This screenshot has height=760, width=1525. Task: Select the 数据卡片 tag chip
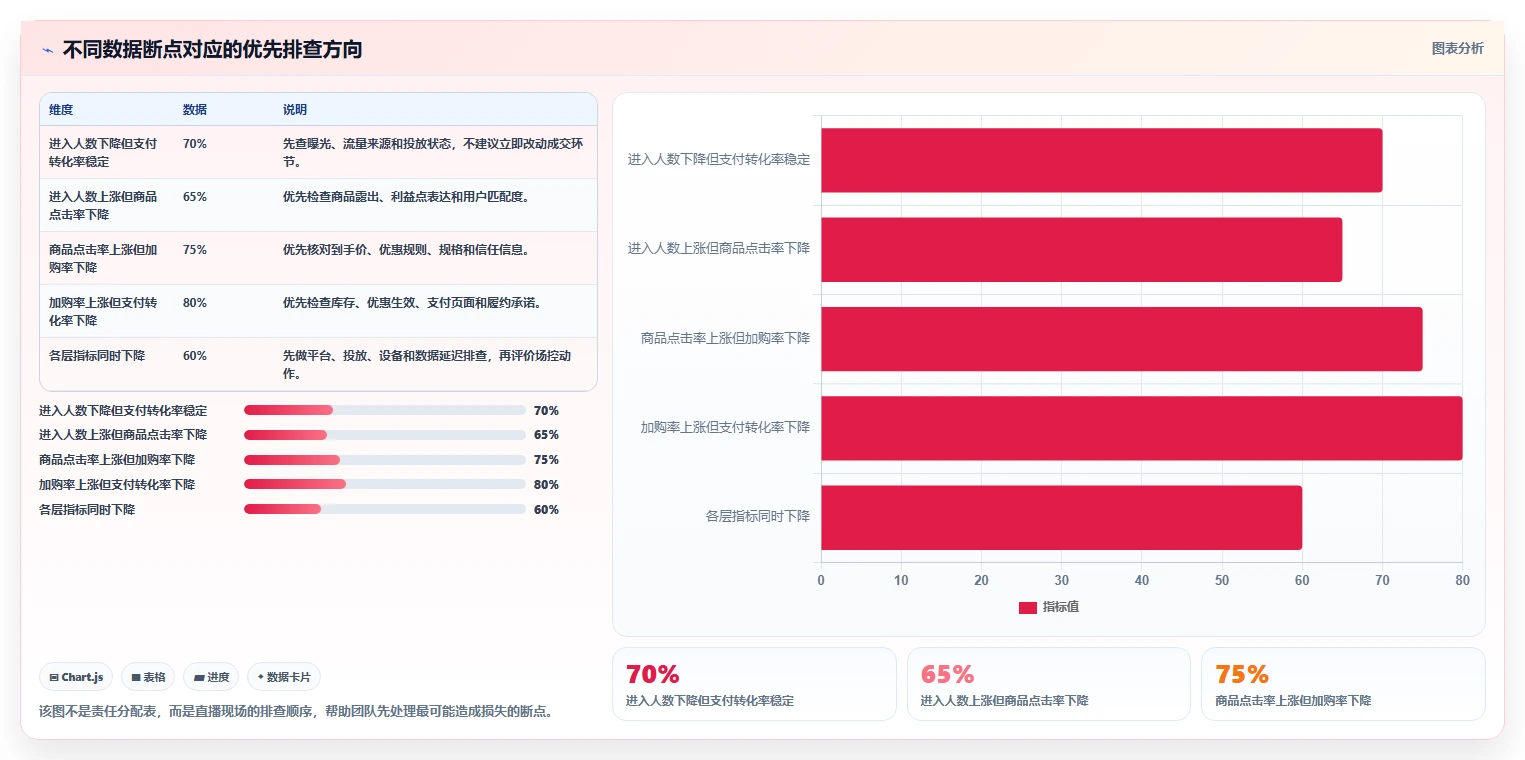tap(284, 677)
